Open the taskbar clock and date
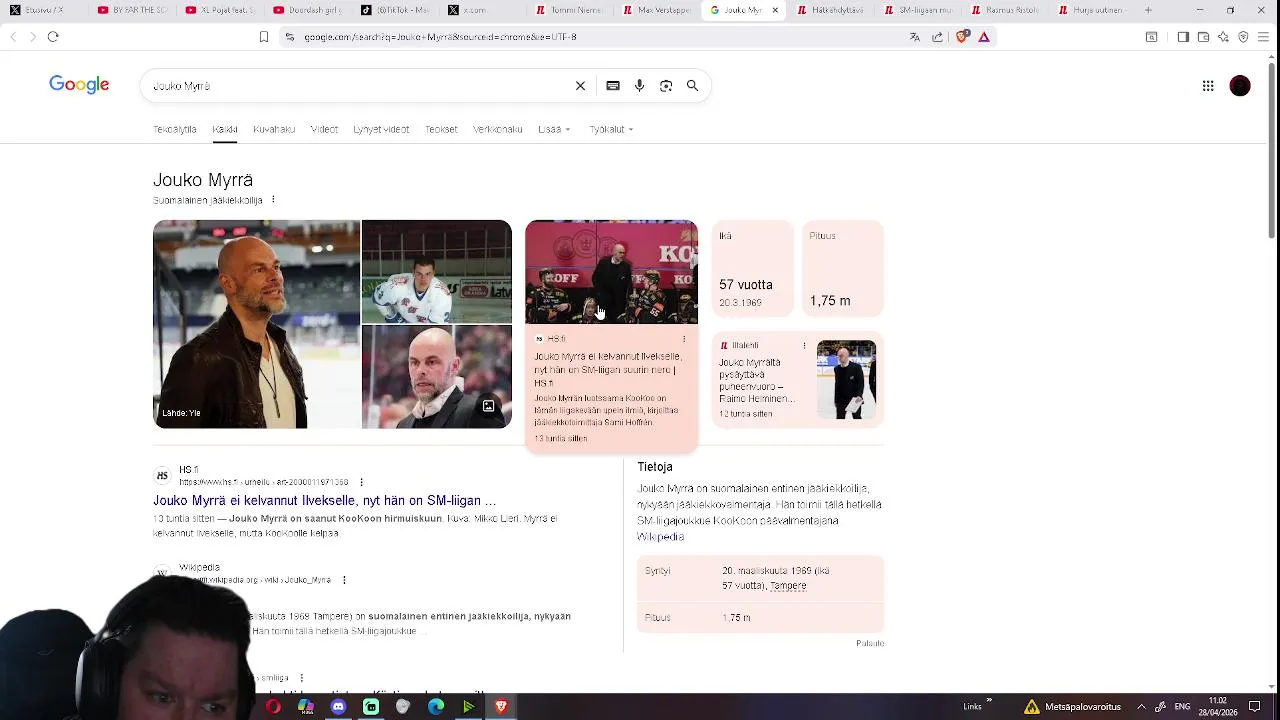This screenshot has width=1280, height=720. [1218, 707]
